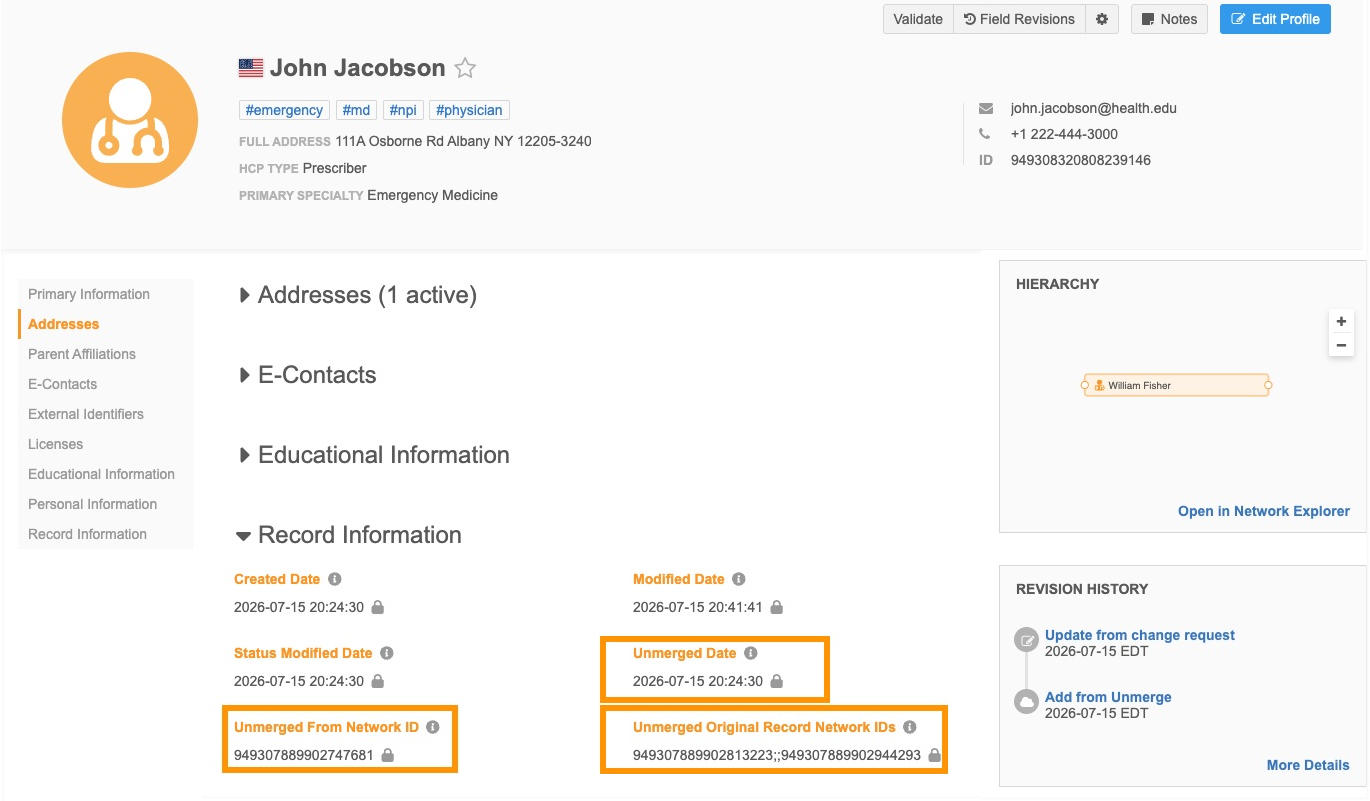
Task: Click the #npi tag
Action: (403, 110)
